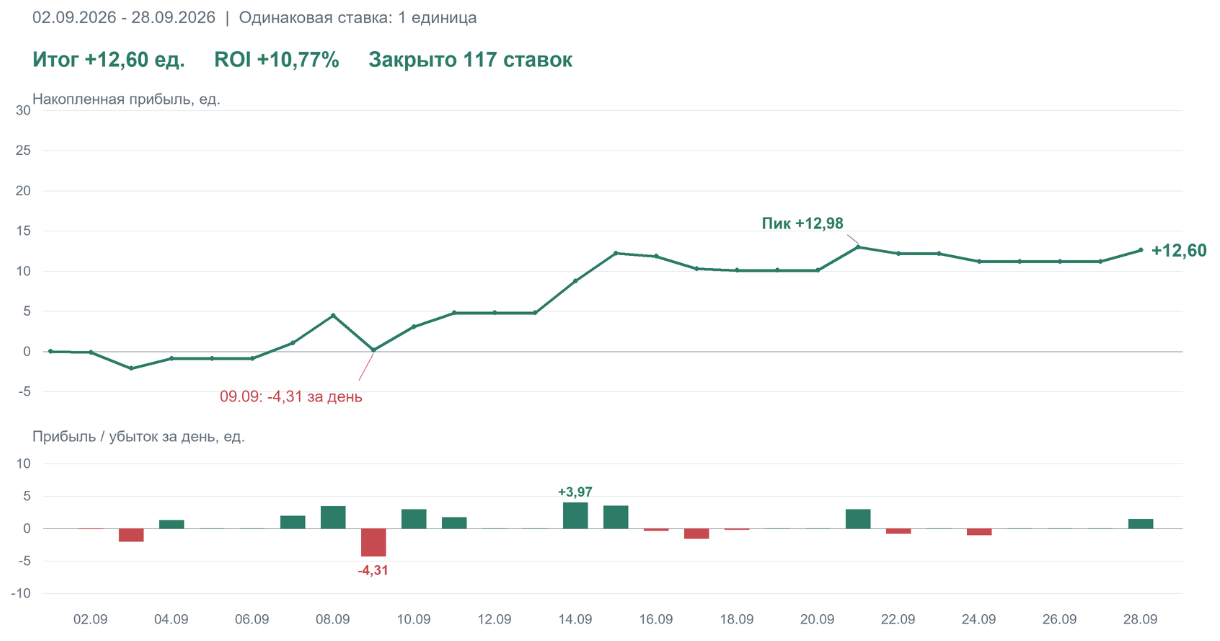The width and height of the screenshot is (1220, 641).
Task: Click the 09.09: -4,31 за день annotation
Action: click(x=291, y=396)
